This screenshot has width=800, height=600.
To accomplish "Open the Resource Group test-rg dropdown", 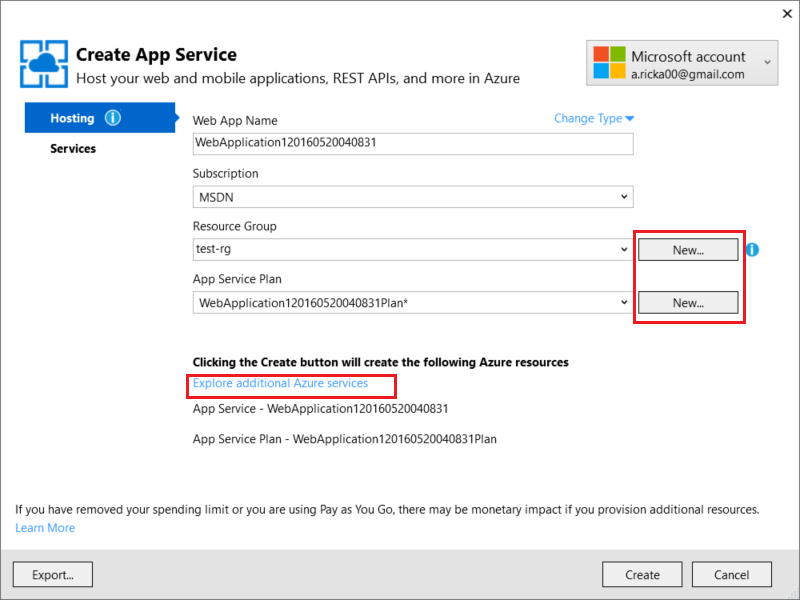I will [x=413, y=249].
